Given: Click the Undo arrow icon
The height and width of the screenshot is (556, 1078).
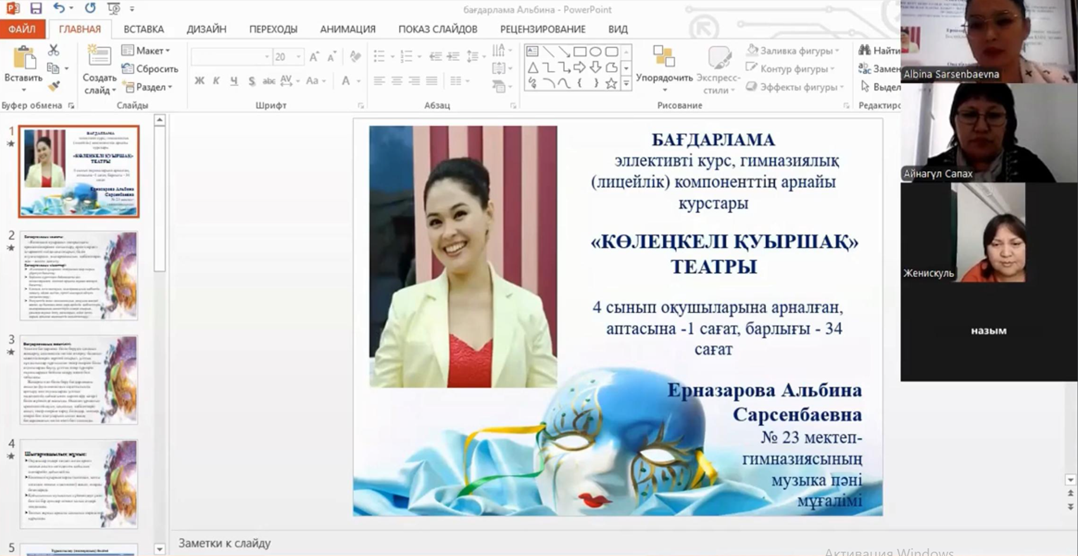Looking at the screenshot, I should [59, 9].
